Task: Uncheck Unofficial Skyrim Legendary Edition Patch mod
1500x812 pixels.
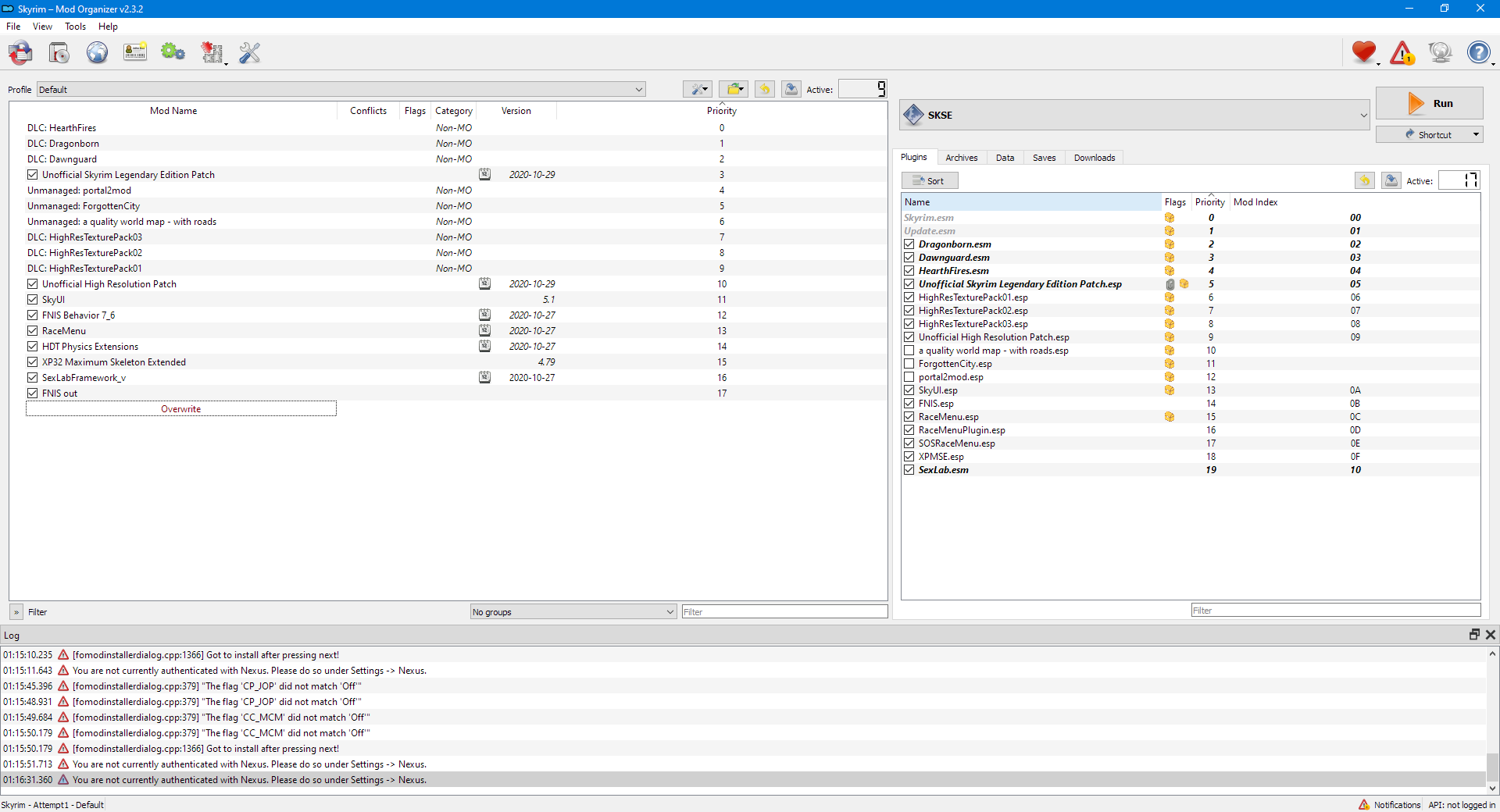Action: [x=32, y=175]
